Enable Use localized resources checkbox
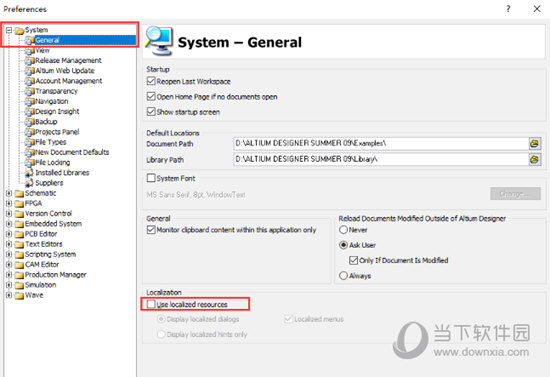 (x=151, y=304)
